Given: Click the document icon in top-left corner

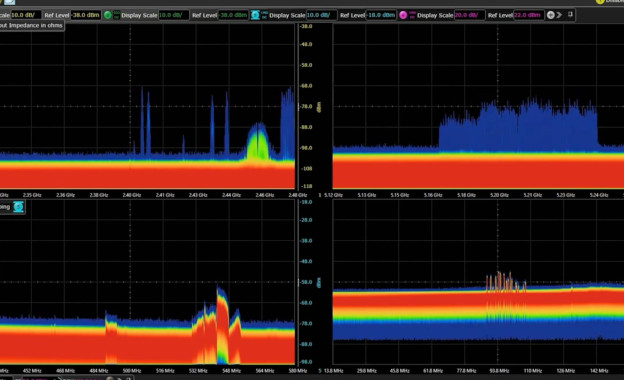Looking at the screenshot, I should 9,2.
